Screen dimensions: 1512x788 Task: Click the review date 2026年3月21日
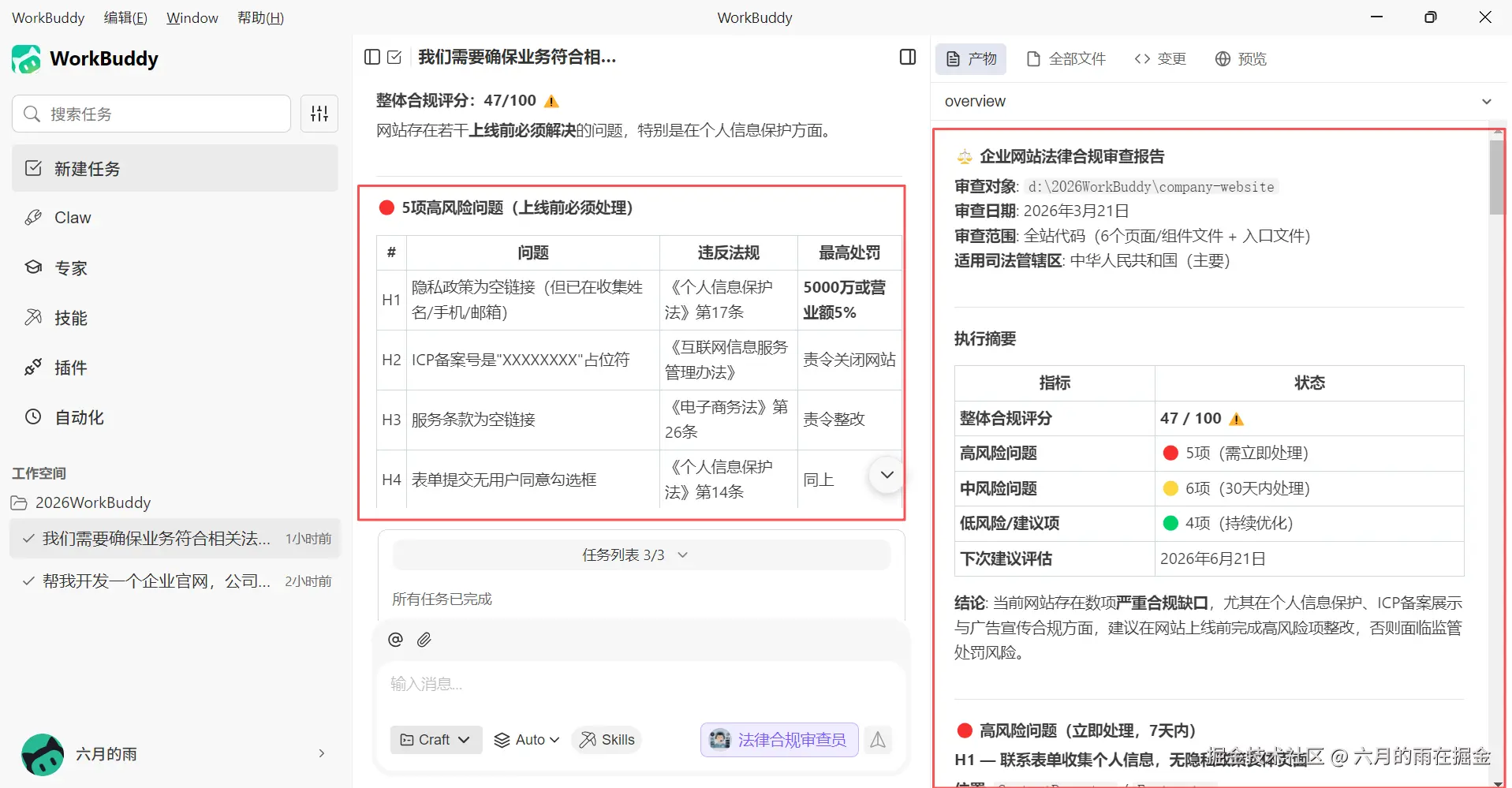[x=1076, y=211]
